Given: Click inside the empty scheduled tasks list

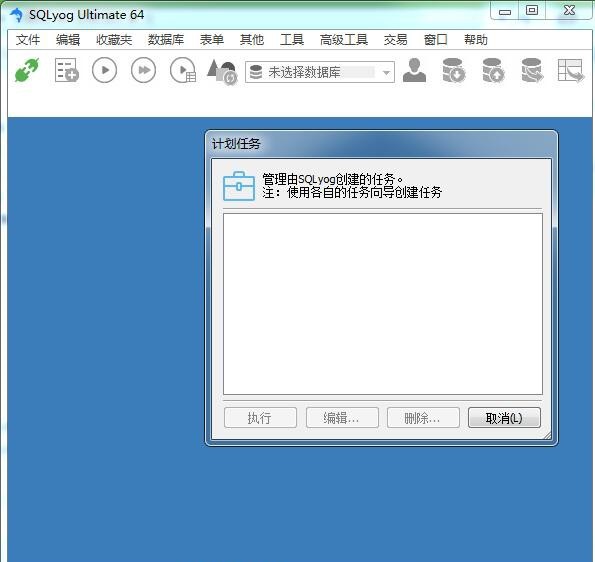Looking at the screenshot, I should click(x=382, y=304).
